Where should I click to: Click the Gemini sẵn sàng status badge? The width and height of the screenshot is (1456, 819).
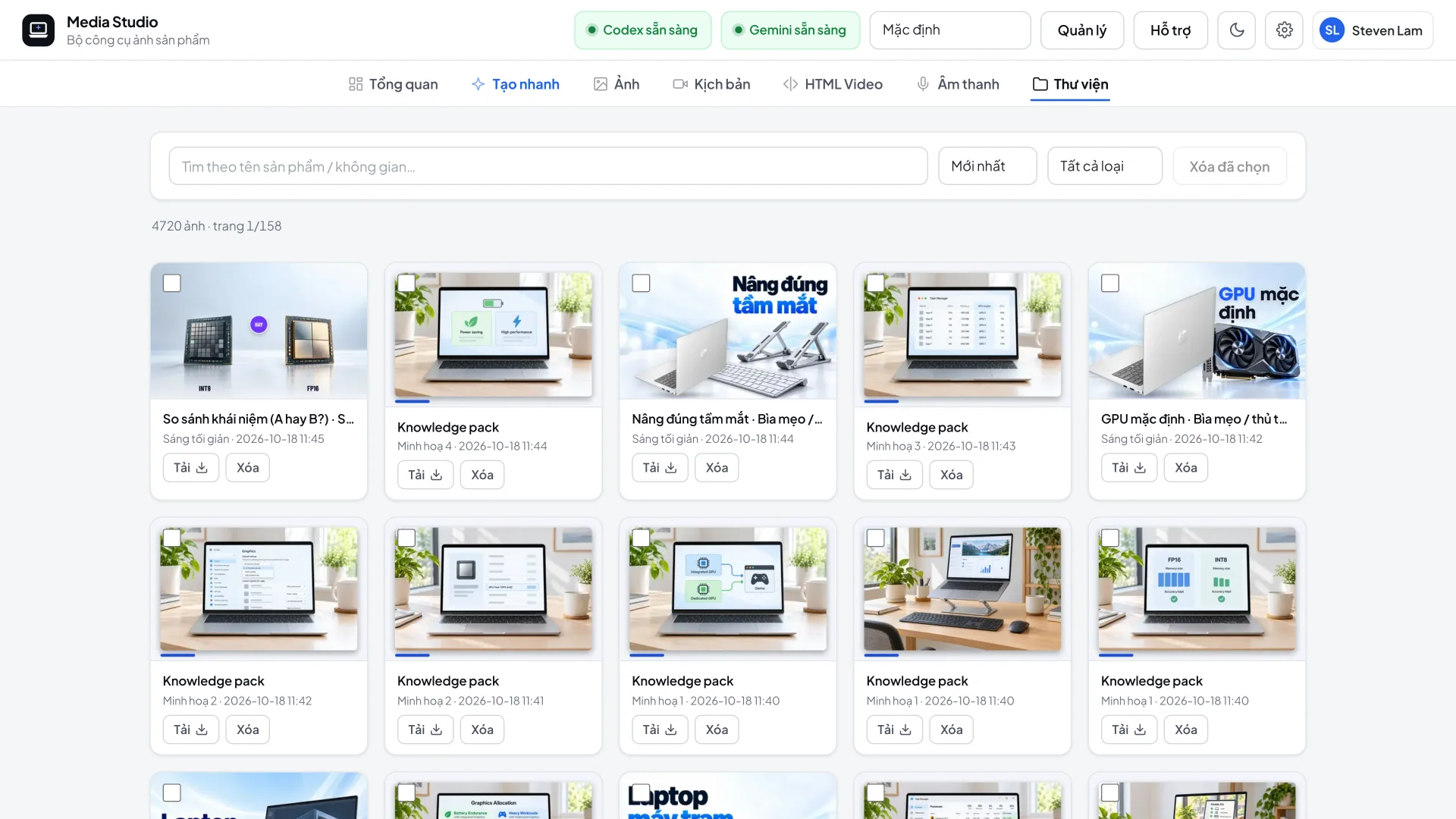pyautogui.click(x=790, y=30)
